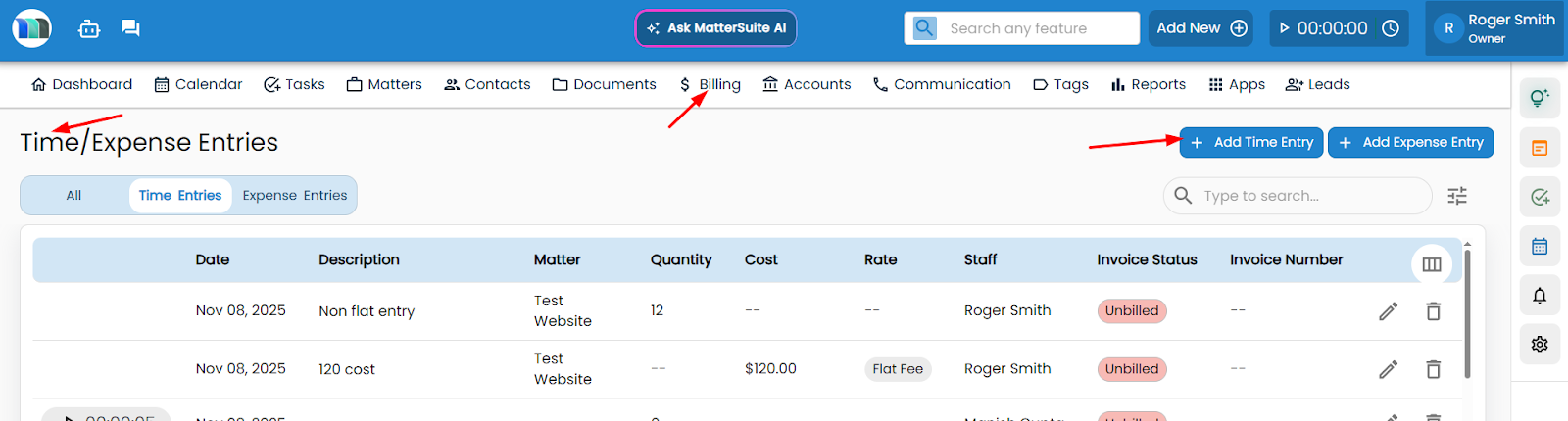This screenshot has height=421, width=1568.
Task: Open the notifications bell icon
Action: pyautogui.click(x=1540, y=296)
